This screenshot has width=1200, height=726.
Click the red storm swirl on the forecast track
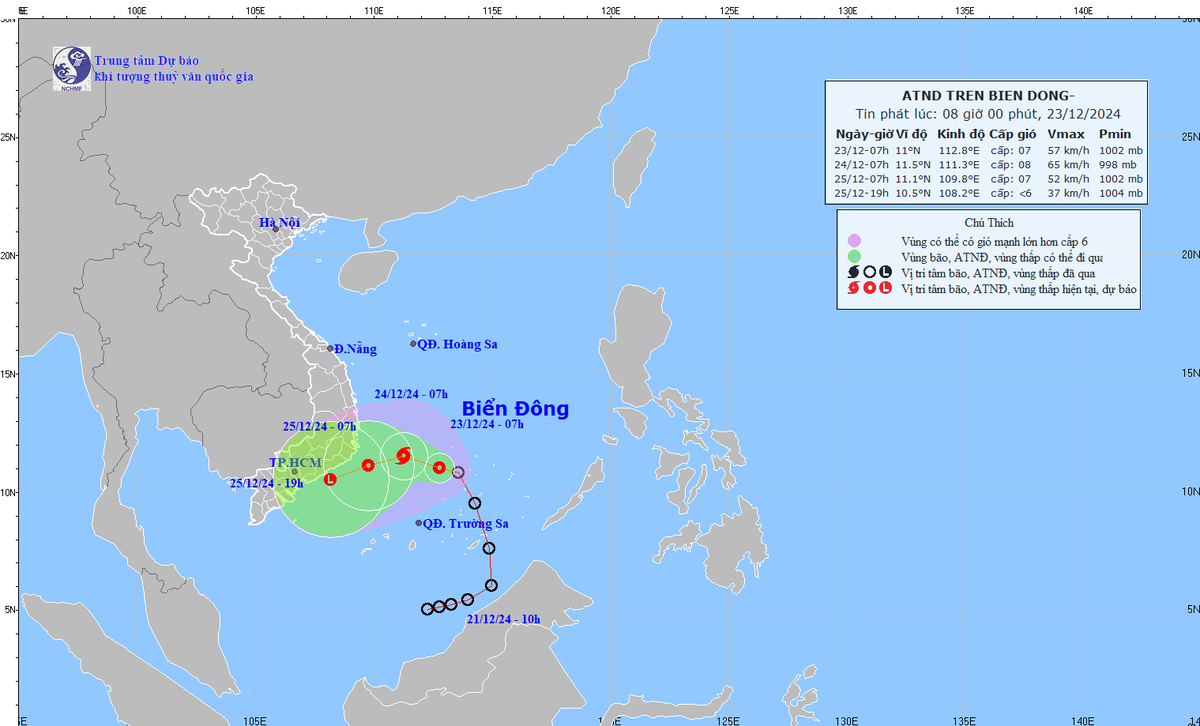point(403,456)
